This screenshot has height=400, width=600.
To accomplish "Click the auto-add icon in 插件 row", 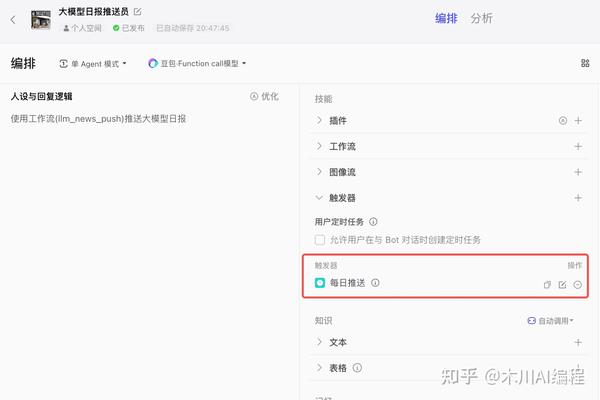I will pyautogui.click(x=562, y=121).
